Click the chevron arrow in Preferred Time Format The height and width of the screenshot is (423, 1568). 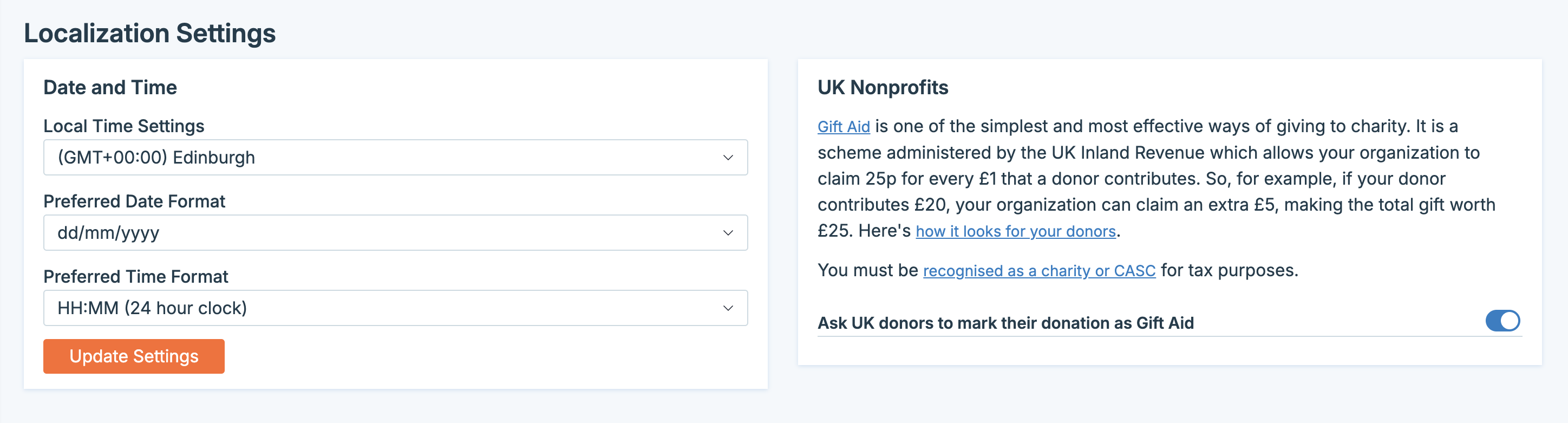(x=727, y=308)
